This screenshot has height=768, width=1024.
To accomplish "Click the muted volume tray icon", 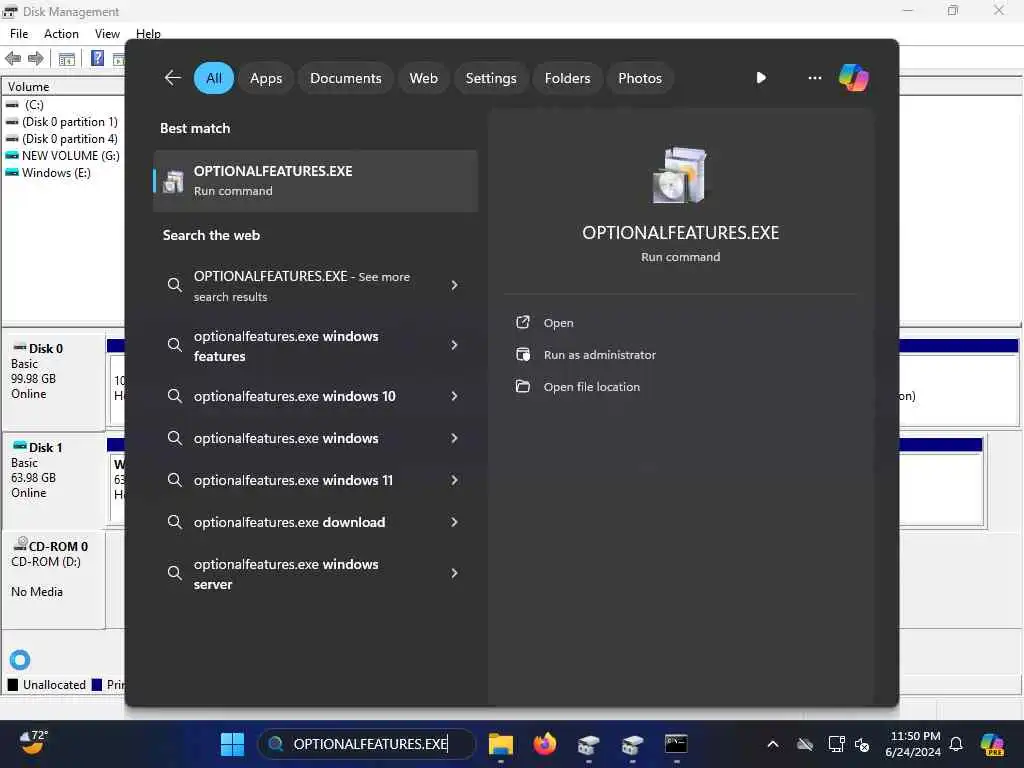I will [861, 744].
